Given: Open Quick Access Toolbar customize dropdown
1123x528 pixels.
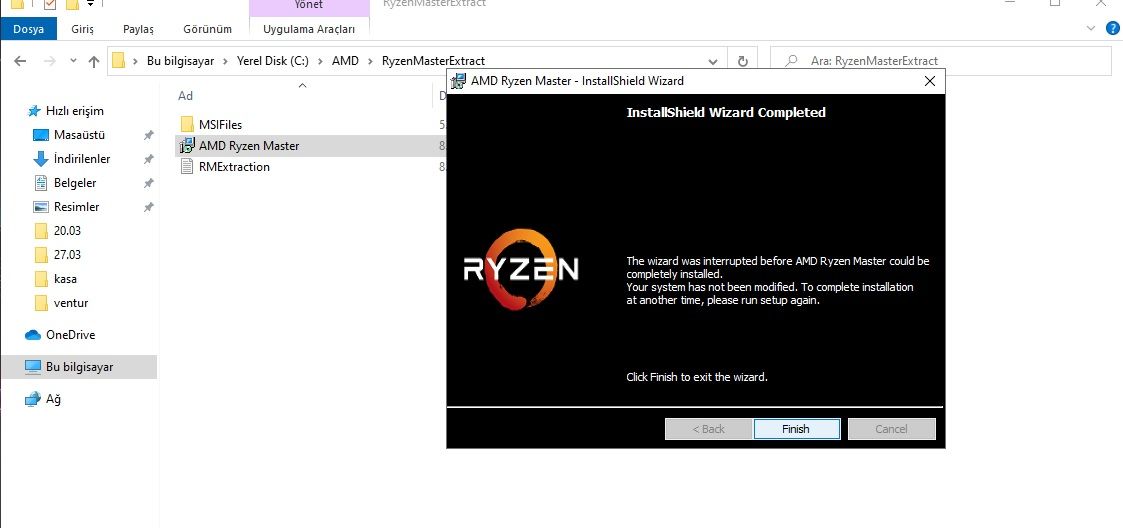Looking at the screenshot, I should [x=90, y=4].
